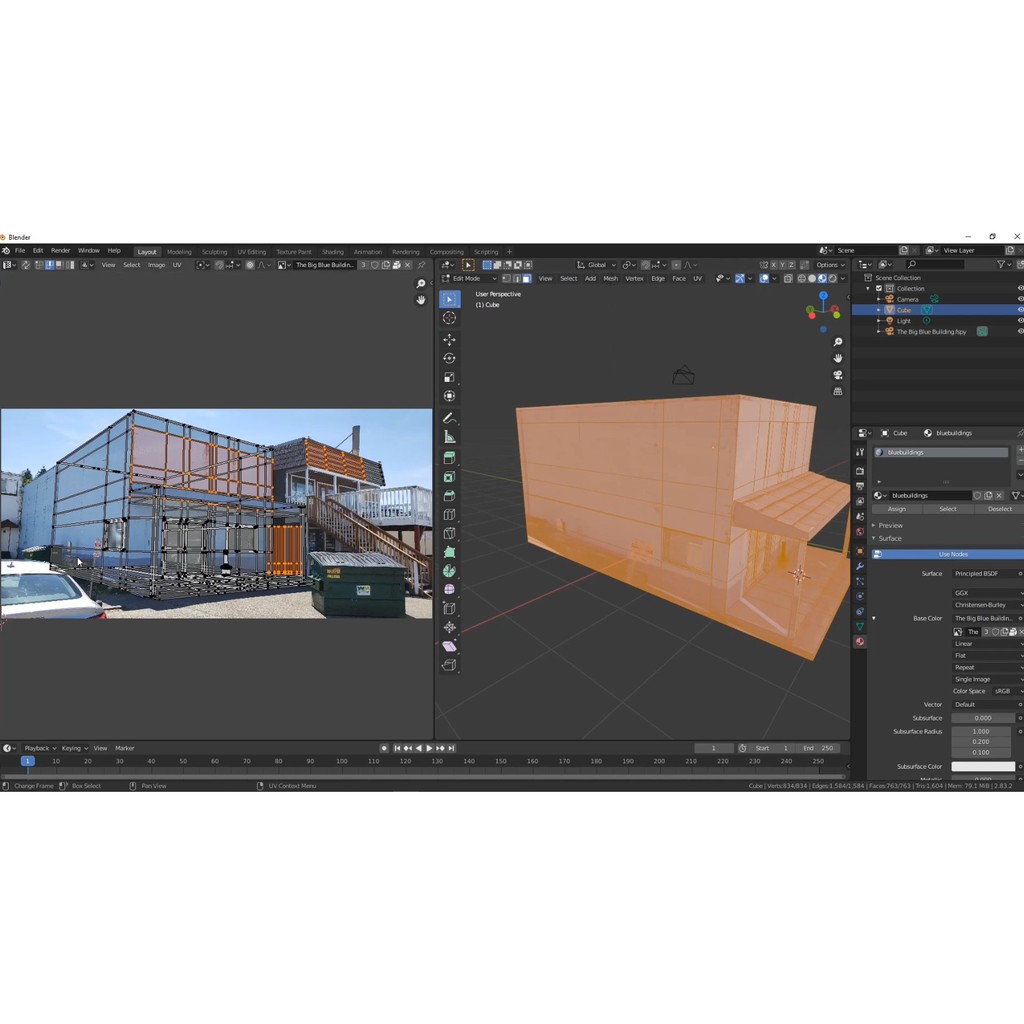Viewport: 1024px width, 1024px height.
Task: Expand the Preview panel in material properties
Action: [890, 525]
